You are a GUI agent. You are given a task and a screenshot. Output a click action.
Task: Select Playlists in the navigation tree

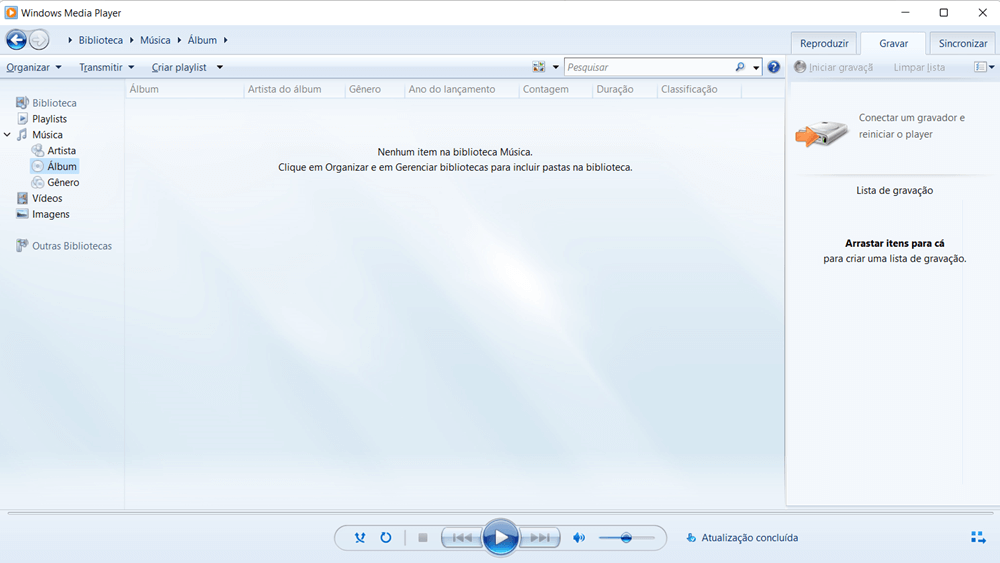[49, 119]
